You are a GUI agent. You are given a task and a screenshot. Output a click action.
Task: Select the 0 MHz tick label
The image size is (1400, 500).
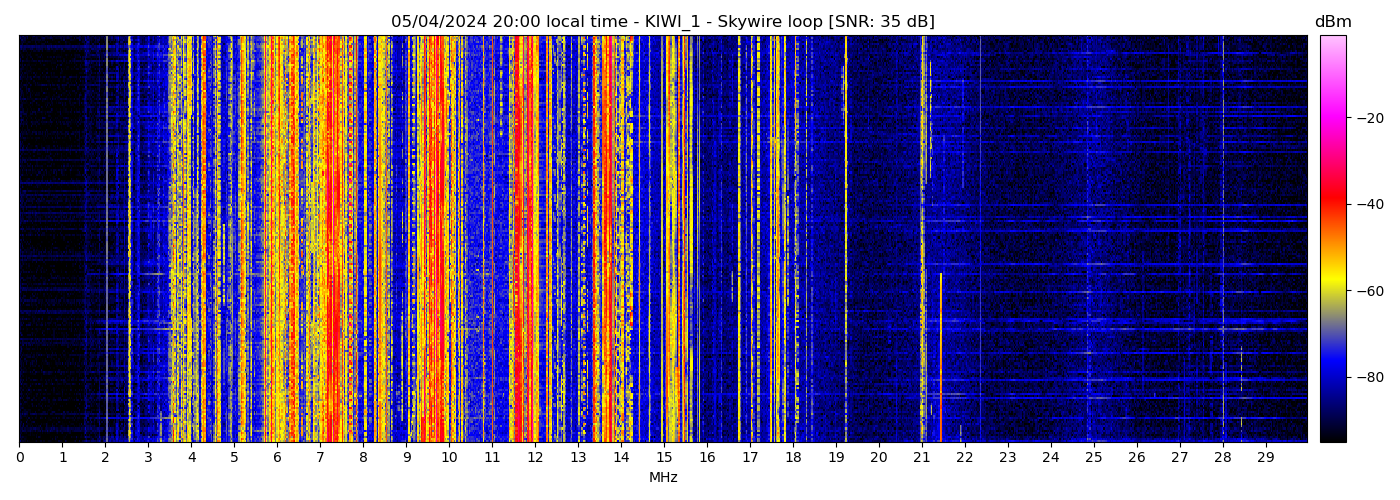(19, 458)
